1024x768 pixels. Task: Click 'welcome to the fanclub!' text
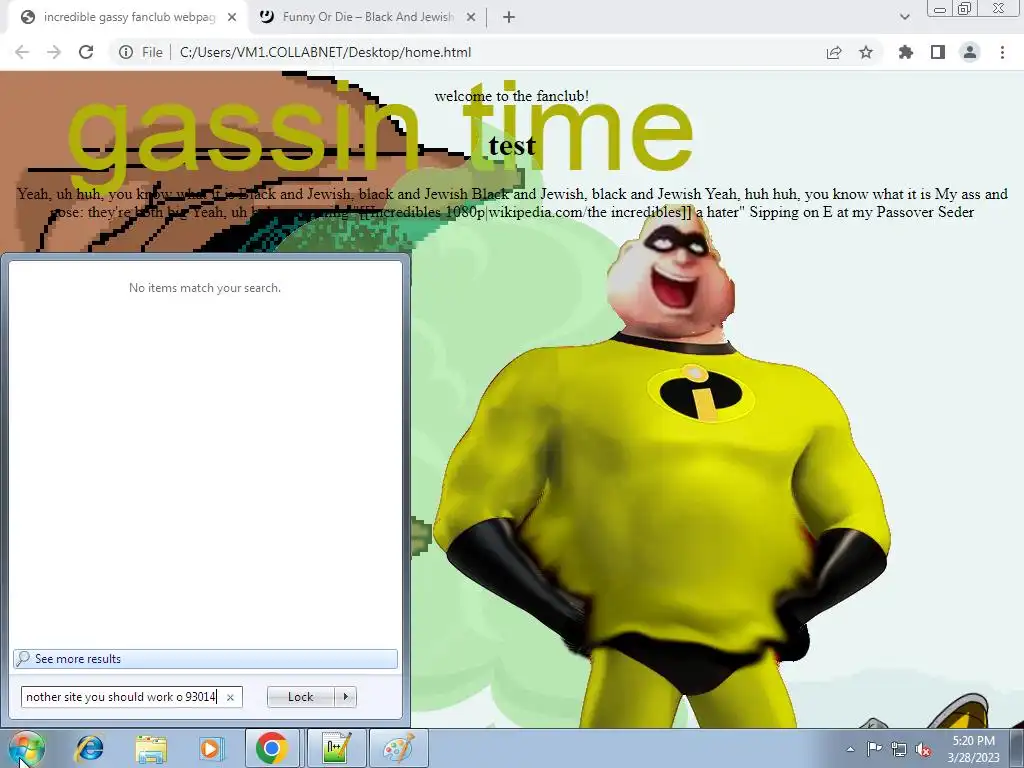(511, 96)
